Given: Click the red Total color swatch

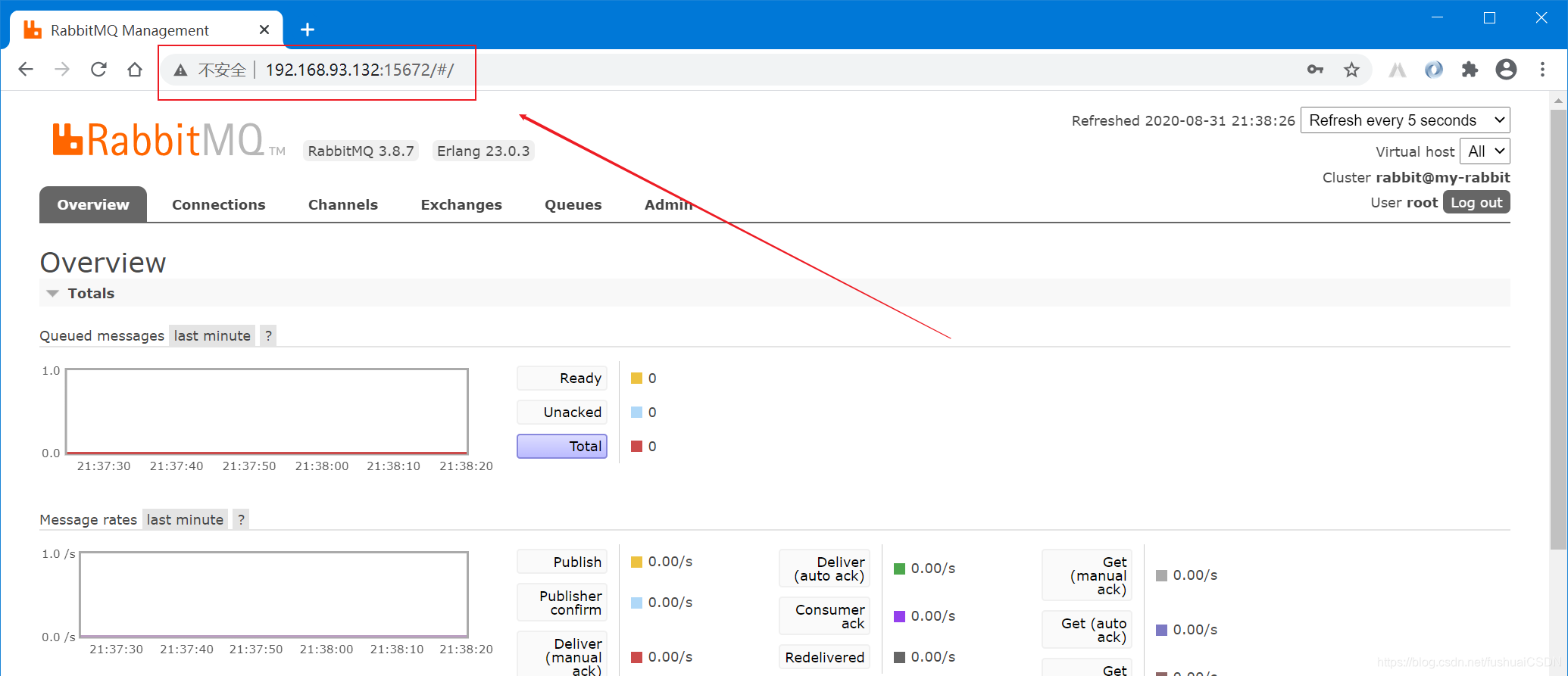Looking at the screenshot, I should (x=637, y=446).
